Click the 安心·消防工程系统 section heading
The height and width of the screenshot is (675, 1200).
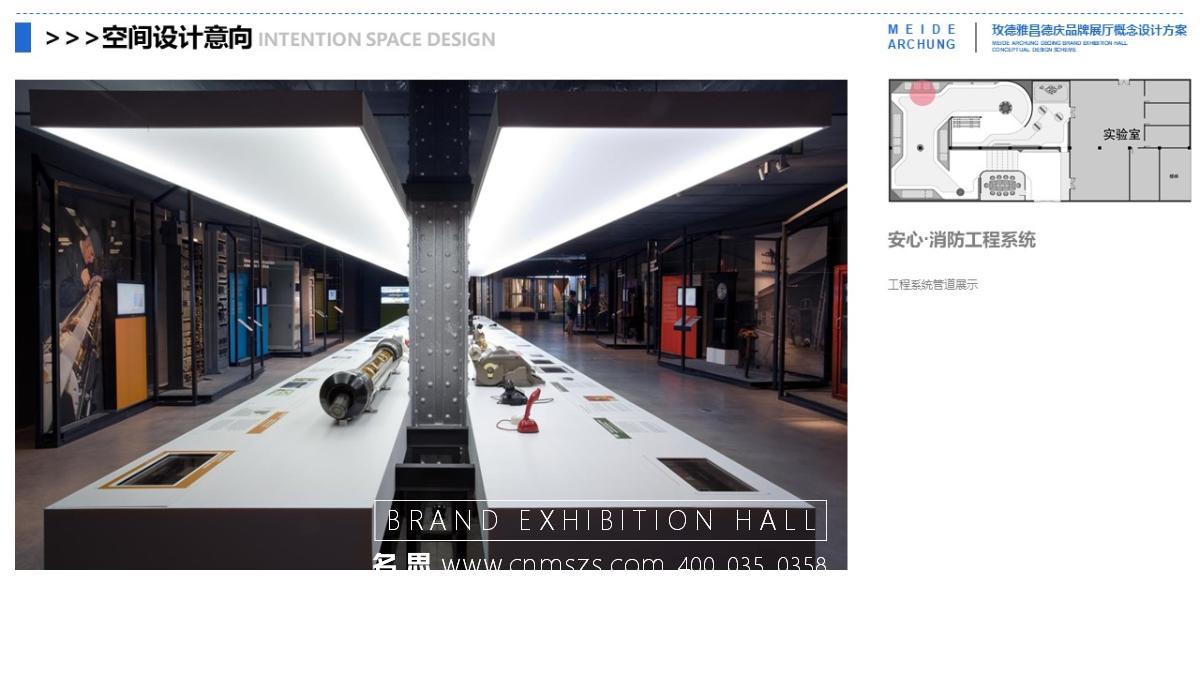point(962,240)
